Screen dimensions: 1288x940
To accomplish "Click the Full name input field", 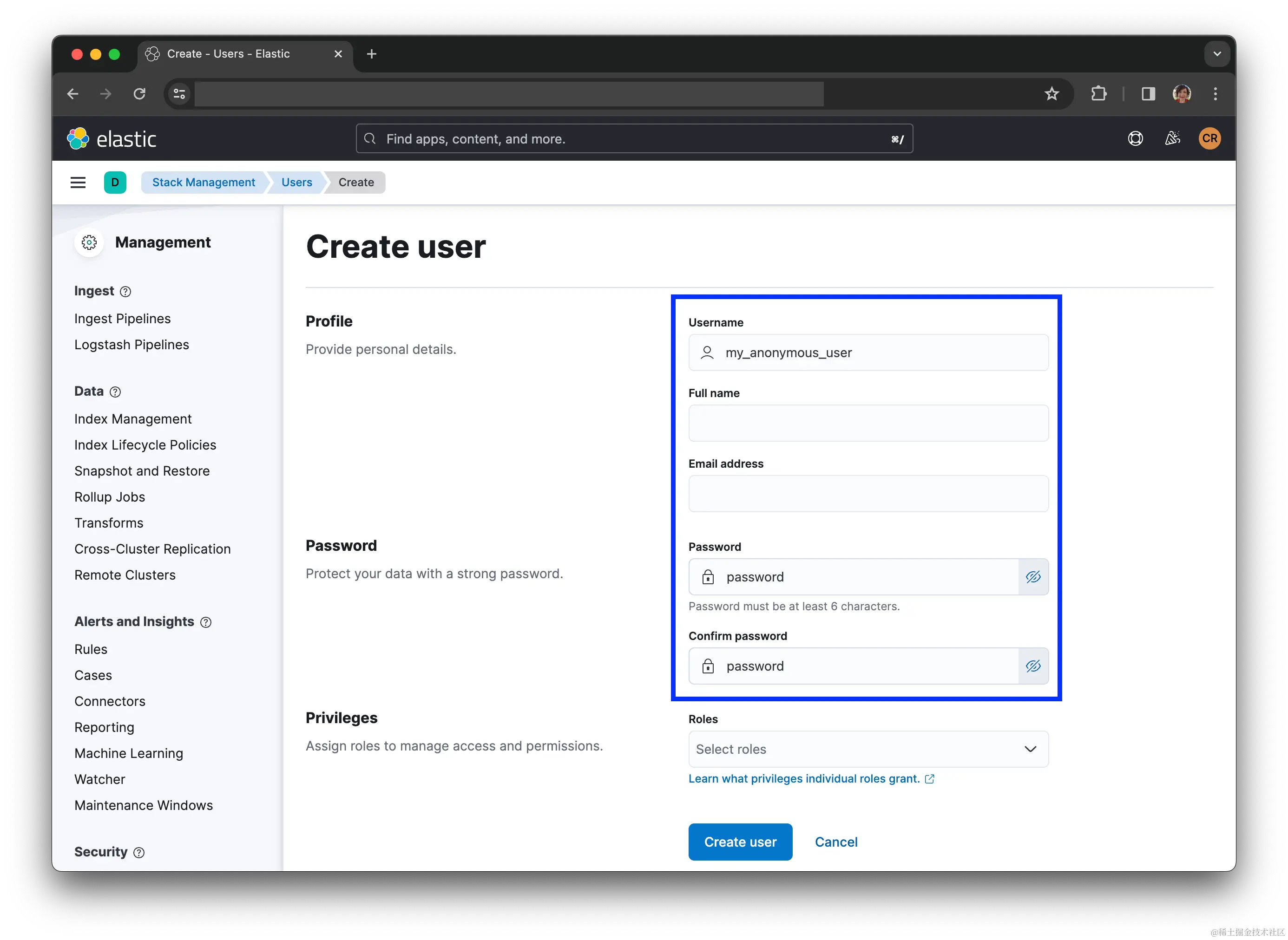I will click(868, 424).
